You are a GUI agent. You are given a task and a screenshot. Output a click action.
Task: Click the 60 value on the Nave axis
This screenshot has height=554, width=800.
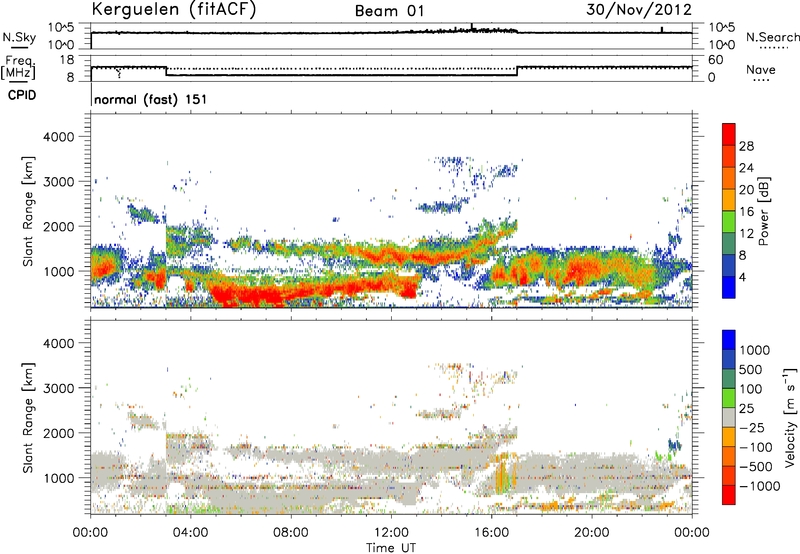[715, 60]
